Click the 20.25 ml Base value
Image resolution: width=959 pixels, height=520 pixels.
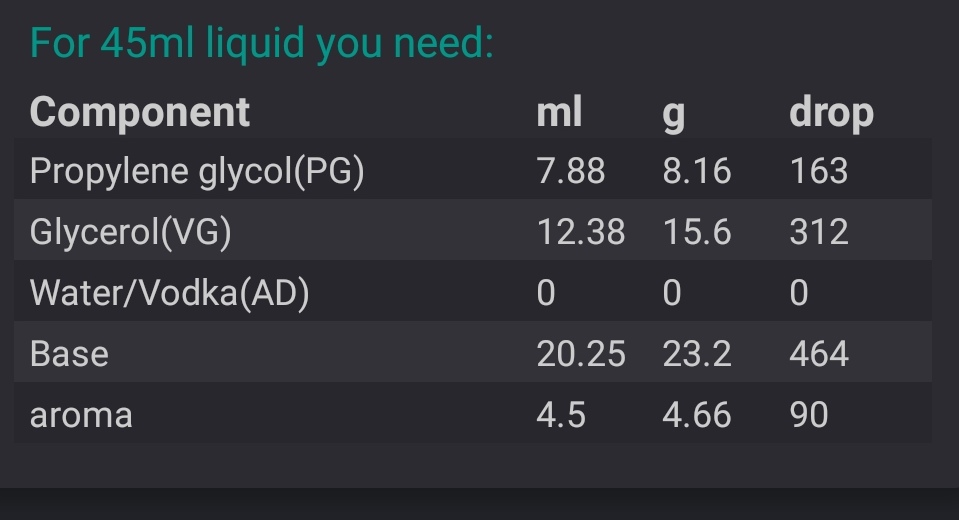click(x=580, y=354)
